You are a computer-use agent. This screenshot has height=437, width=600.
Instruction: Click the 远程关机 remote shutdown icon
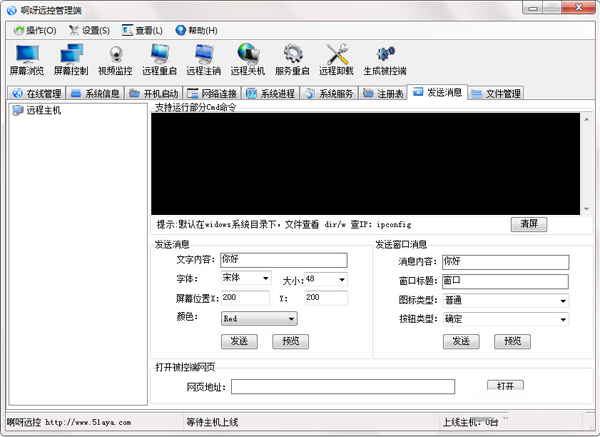pos(248,59)
